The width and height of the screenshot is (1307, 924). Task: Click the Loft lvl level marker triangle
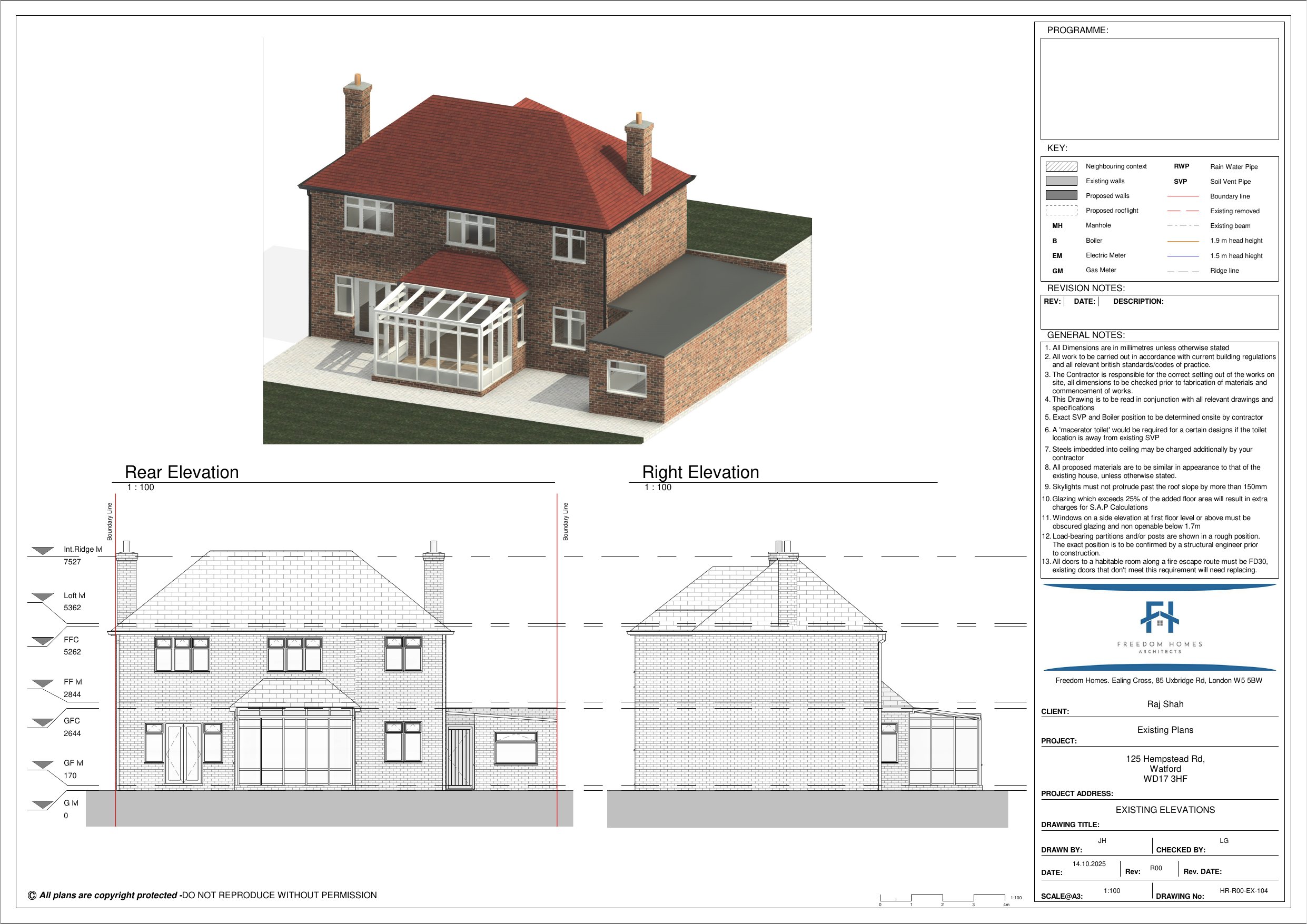click(x=43, y=597)
